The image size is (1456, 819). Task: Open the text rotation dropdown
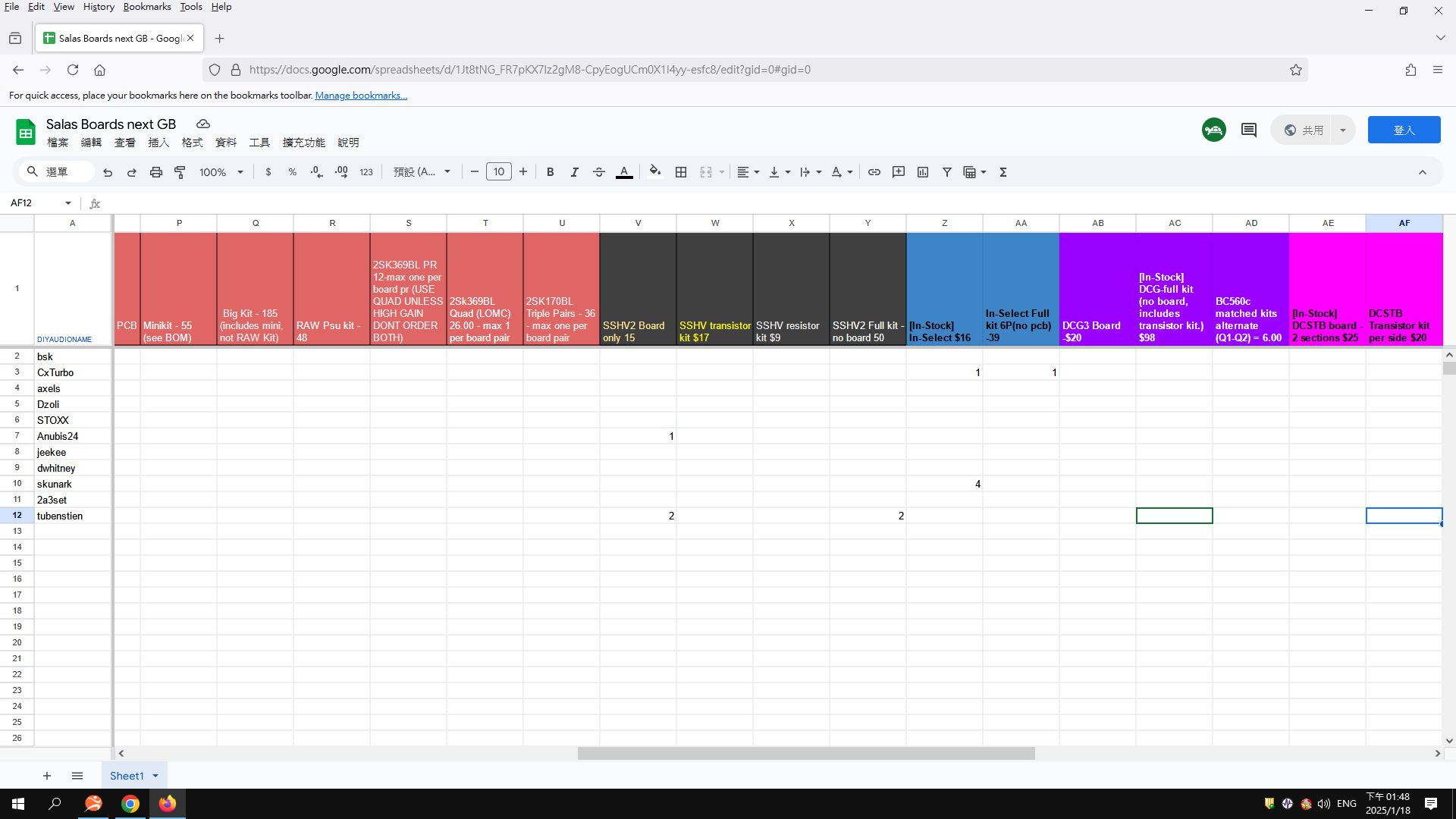pyautogui.click(x=842, y=172)
